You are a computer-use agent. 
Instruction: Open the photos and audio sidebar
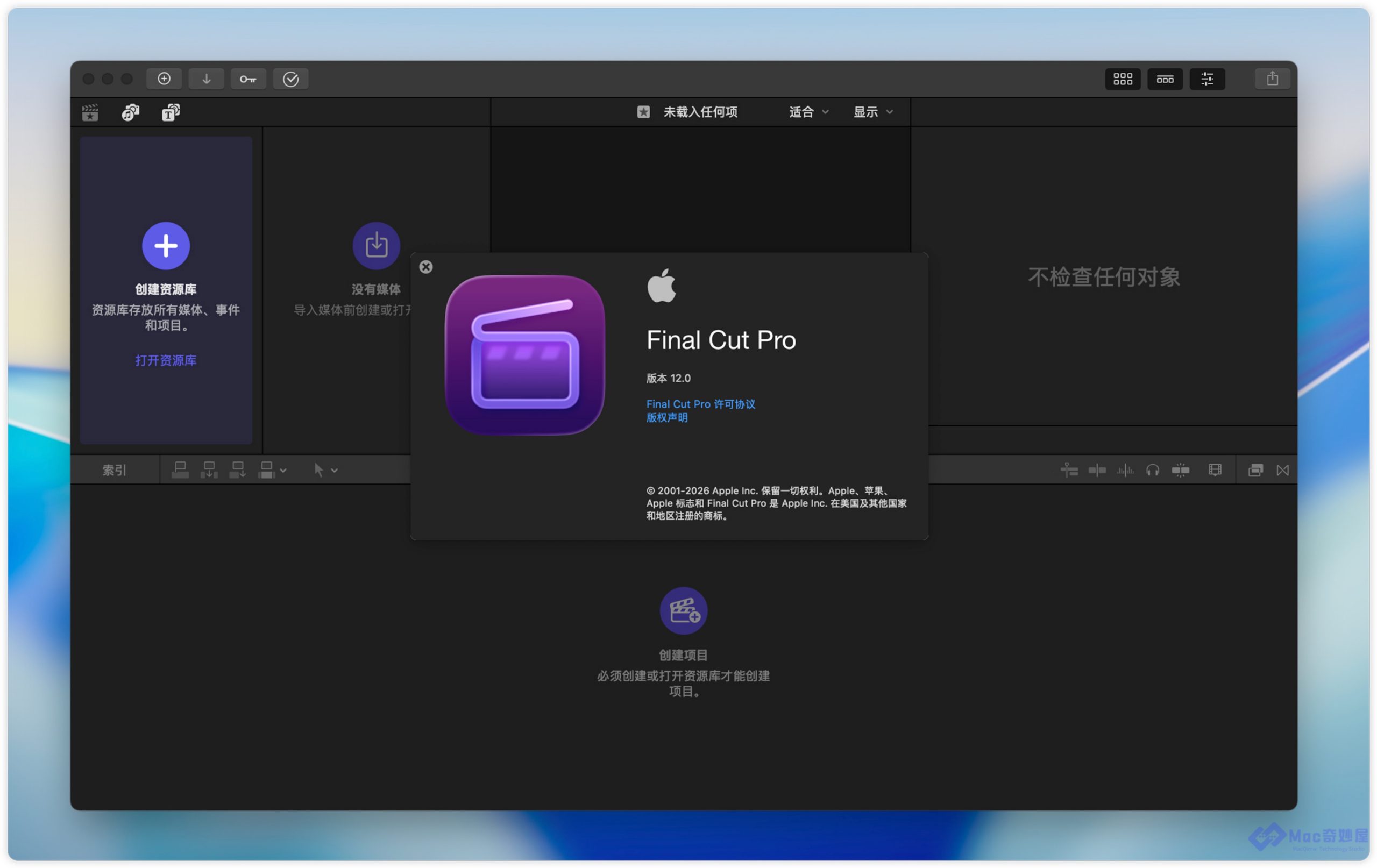[x=130, y=112]
